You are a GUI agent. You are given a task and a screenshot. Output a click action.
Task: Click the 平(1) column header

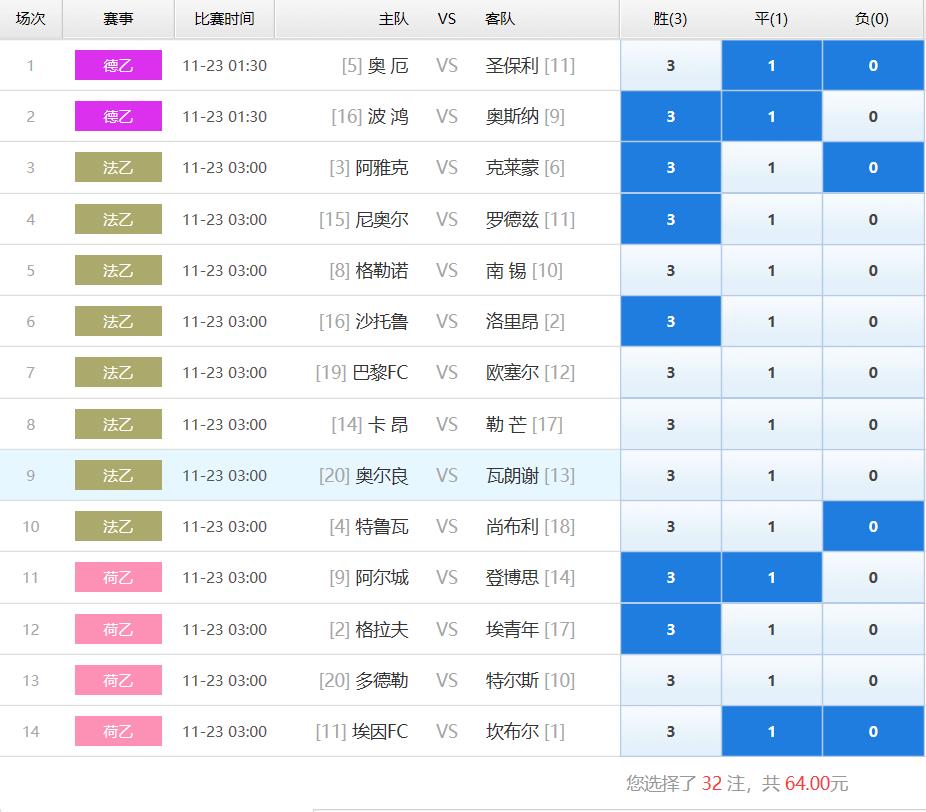click(771, 19)
